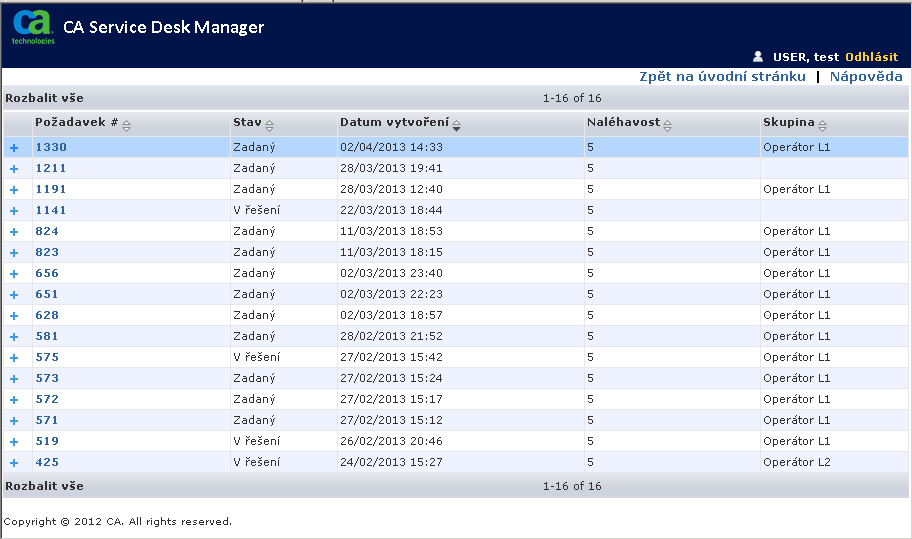Viewport: 912px width, 539px height.
Task: Select date cell 22/03/2013 18:44
Action: [x=391, y=210]
